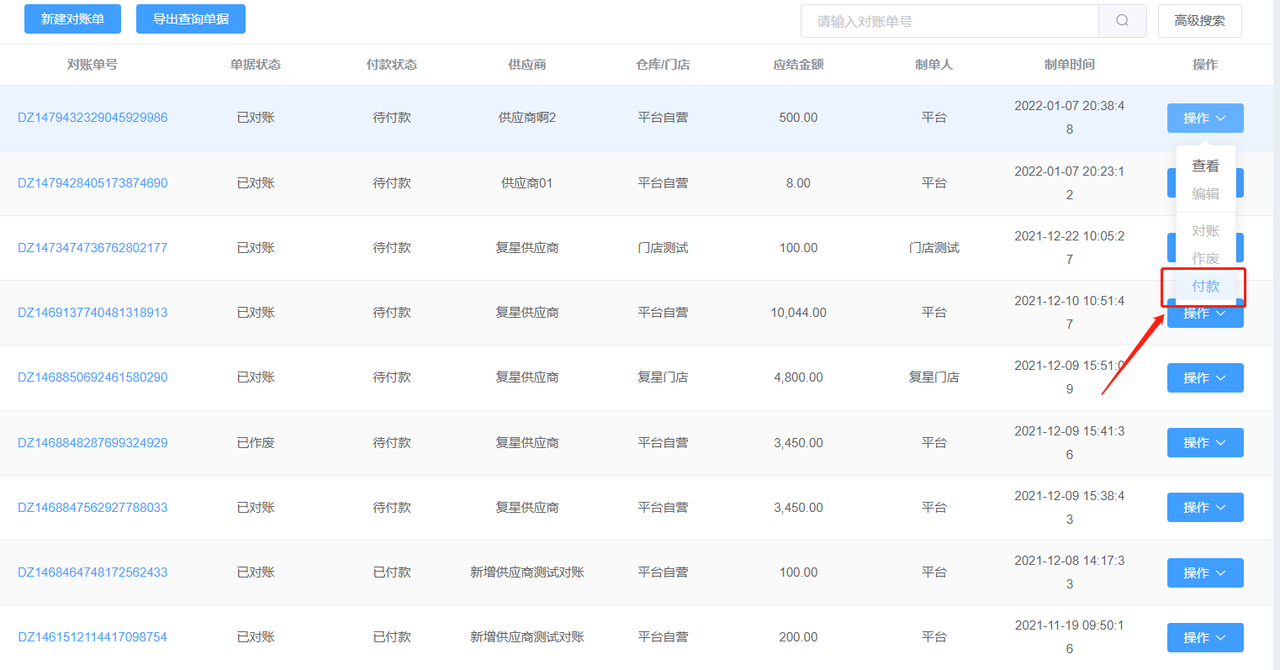Click the 对账单号 column header
This screenshot has width=1280, height=670.
pos(92,65)
